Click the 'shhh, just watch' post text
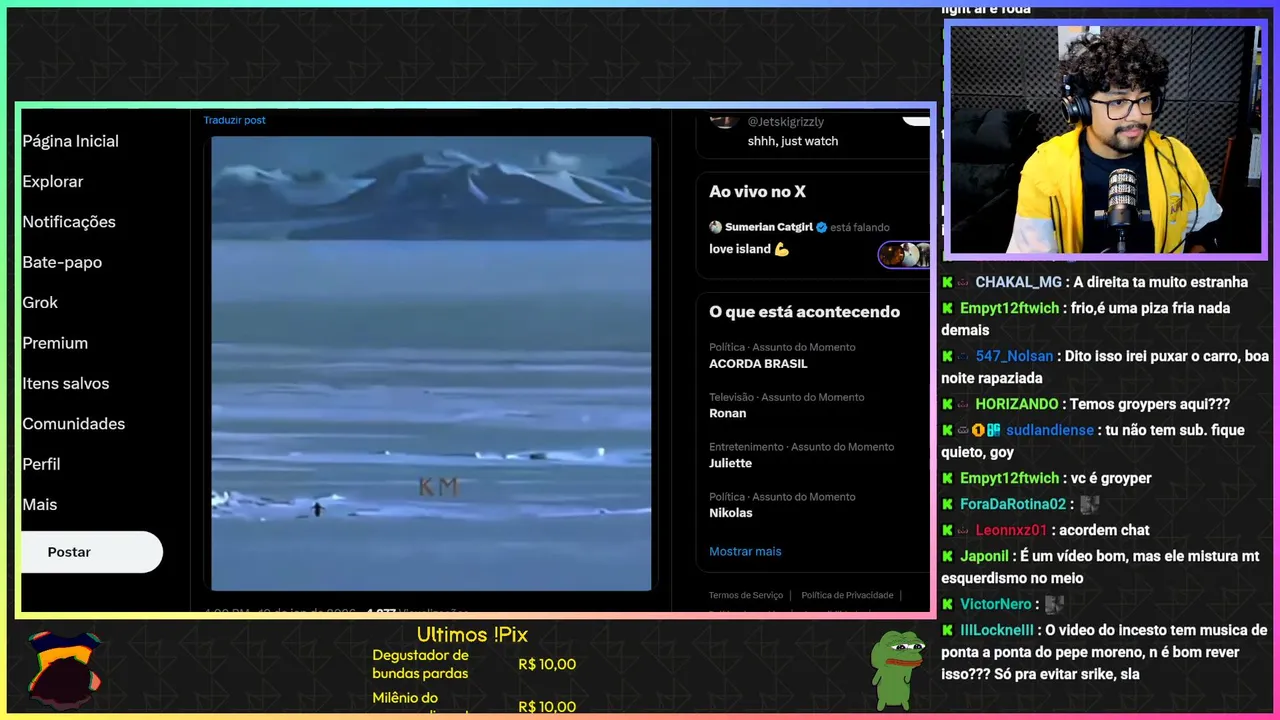The width and height of the screenshot is (1280, 720). tap(793, 141)
